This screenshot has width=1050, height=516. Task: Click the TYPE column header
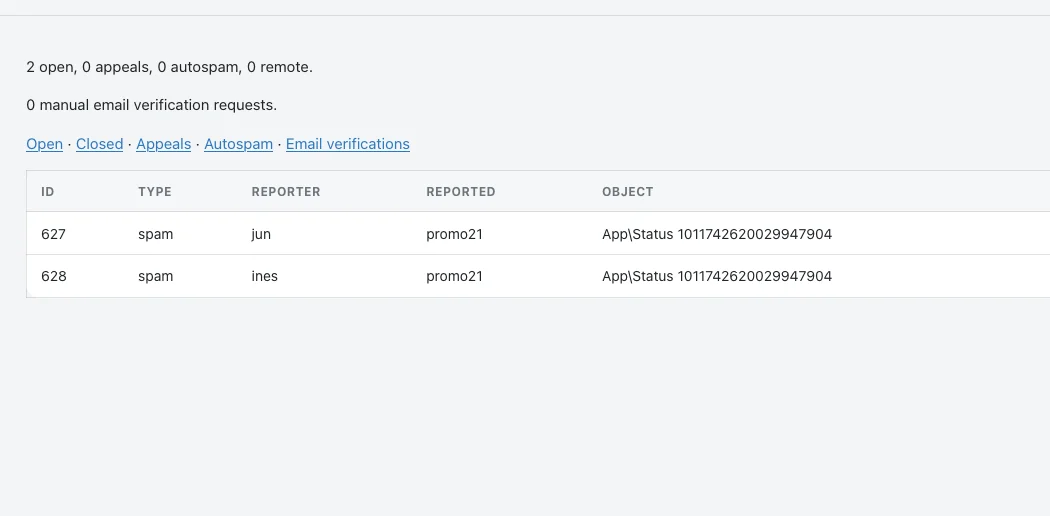point(155,191)
